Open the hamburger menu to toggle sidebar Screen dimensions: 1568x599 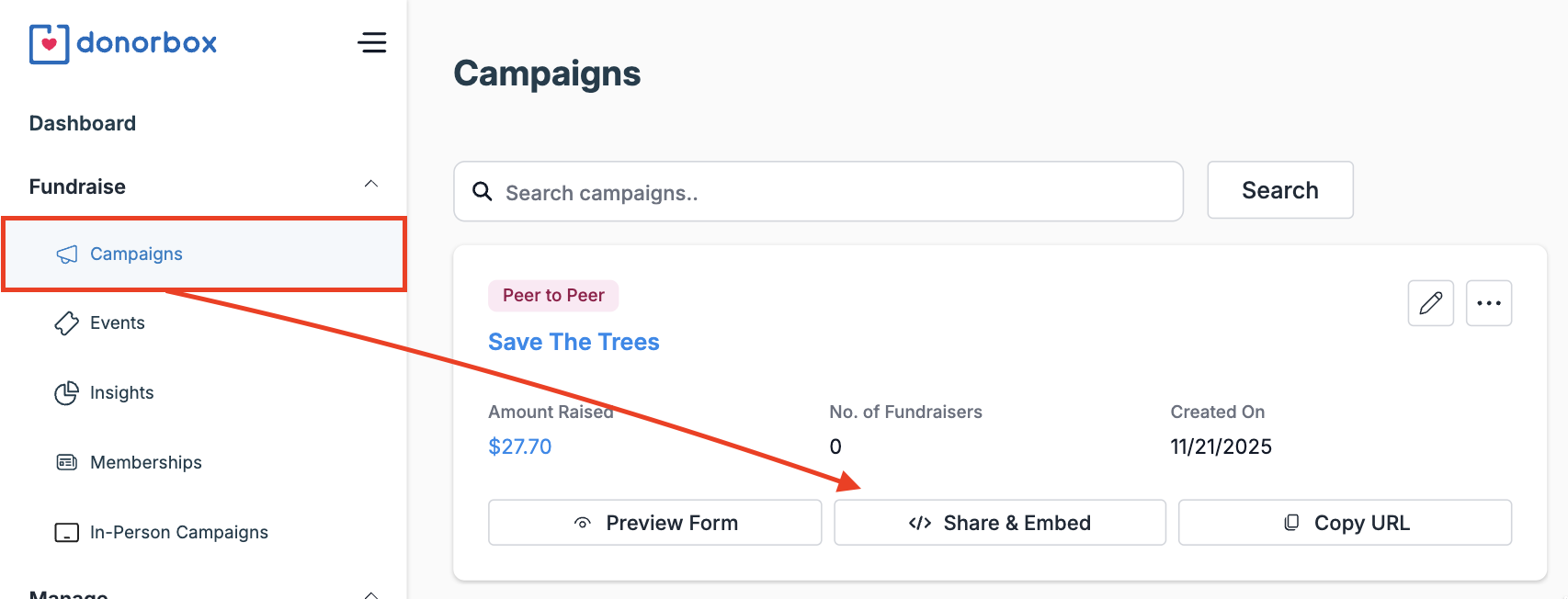tap(372, 42)
